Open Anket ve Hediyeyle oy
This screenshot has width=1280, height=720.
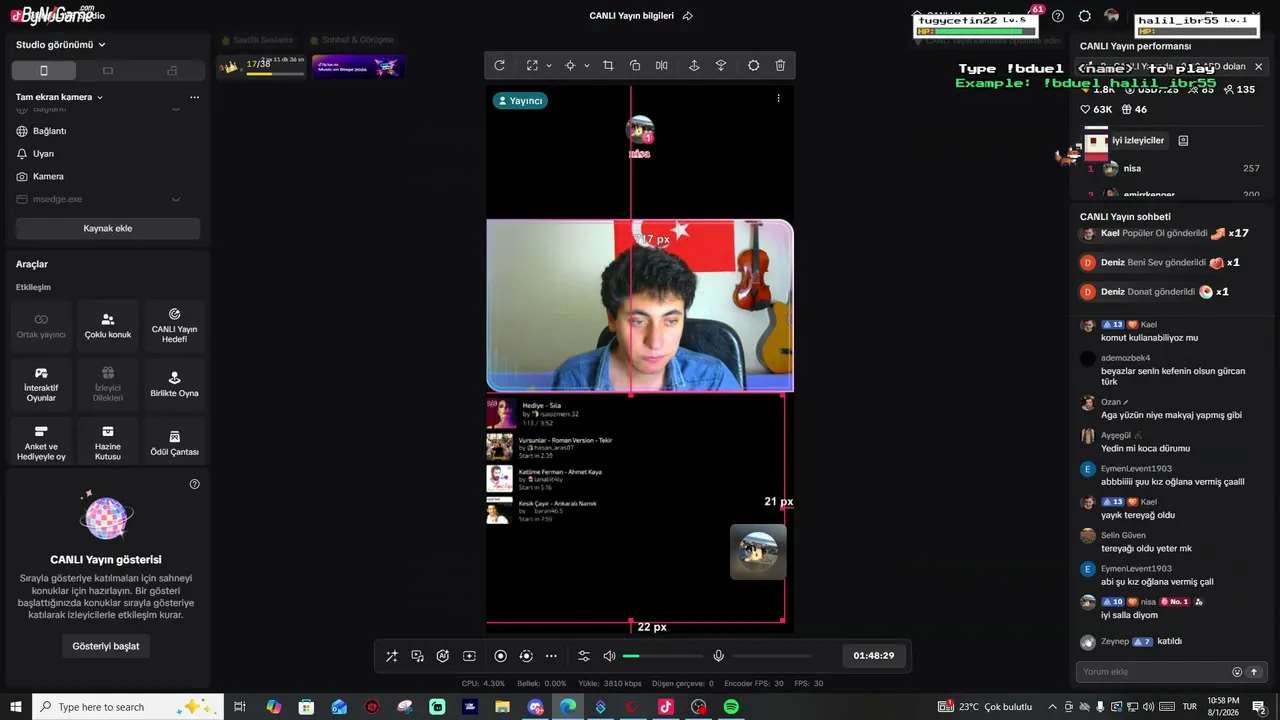coord(41,443)
